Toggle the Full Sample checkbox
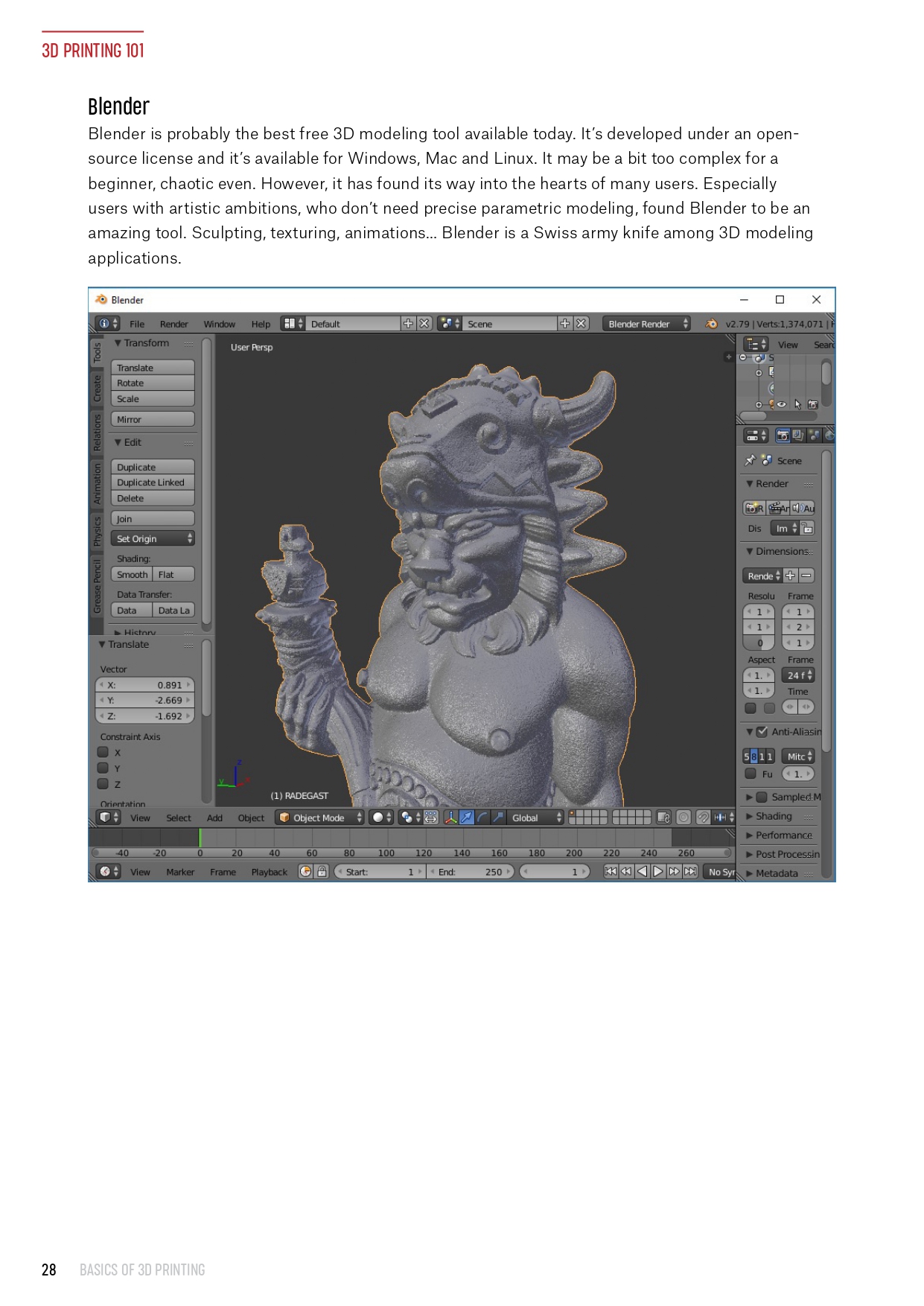Screen dimensions: 924x1306 point(751,774)
